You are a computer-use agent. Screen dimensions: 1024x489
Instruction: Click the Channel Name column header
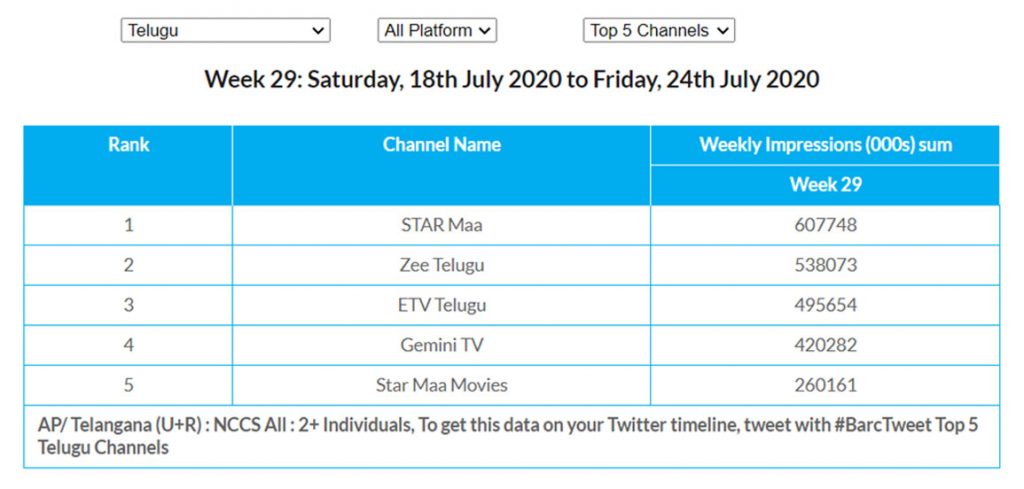coord(441,145)
